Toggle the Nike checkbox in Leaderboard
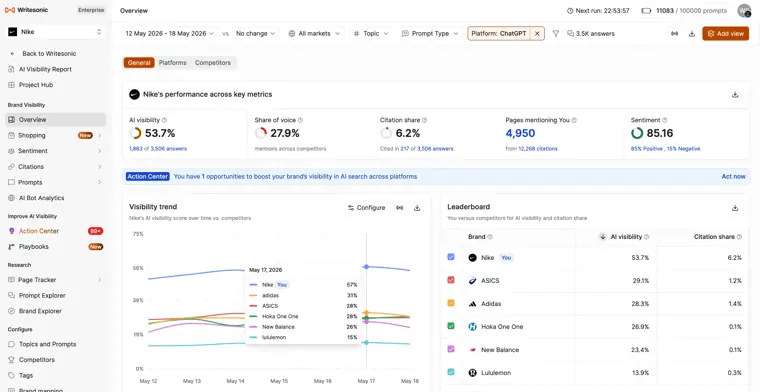 click(x=451, y=257)
